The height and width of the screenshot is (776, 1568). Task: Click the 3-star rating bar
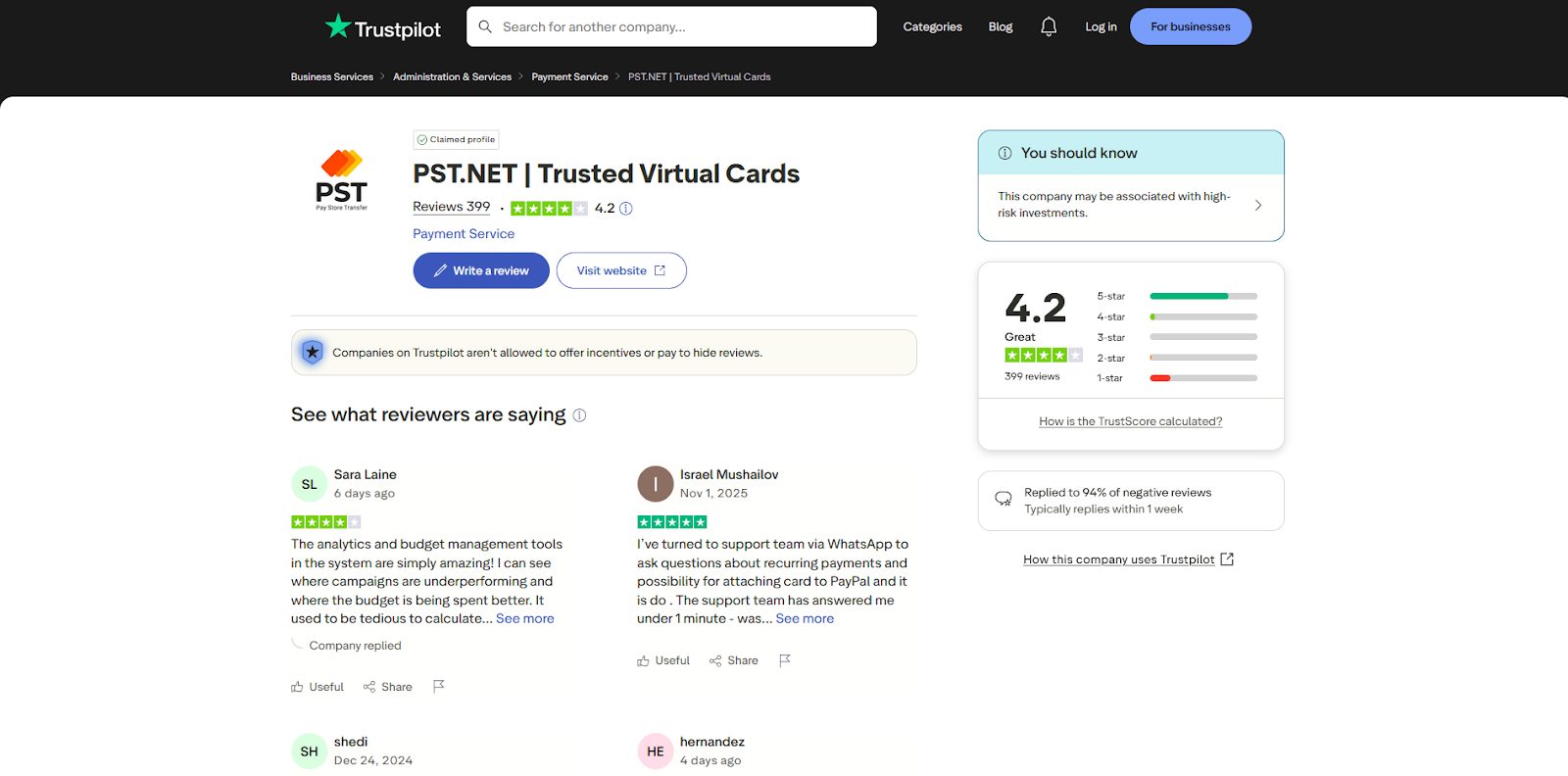(x=1176, y=337)
